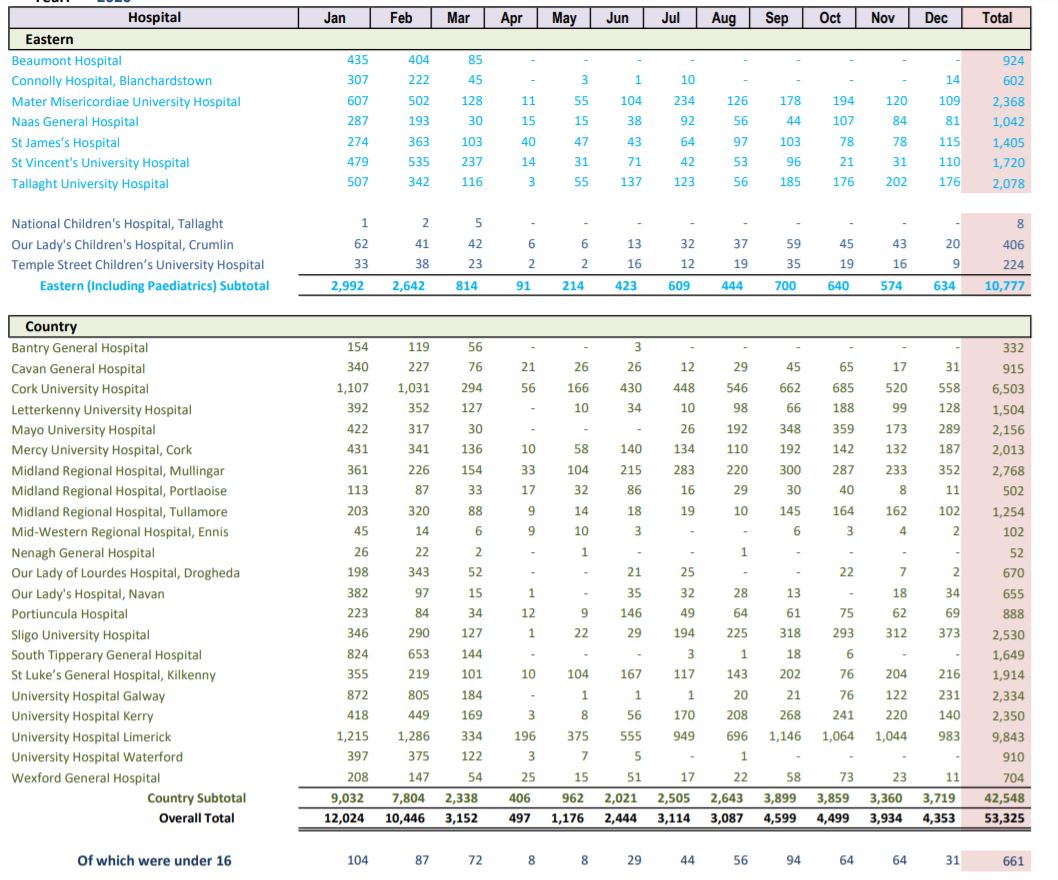
Task: Click Mater Misericordiae University Hospital name
Action: click(x=126, y=102)
